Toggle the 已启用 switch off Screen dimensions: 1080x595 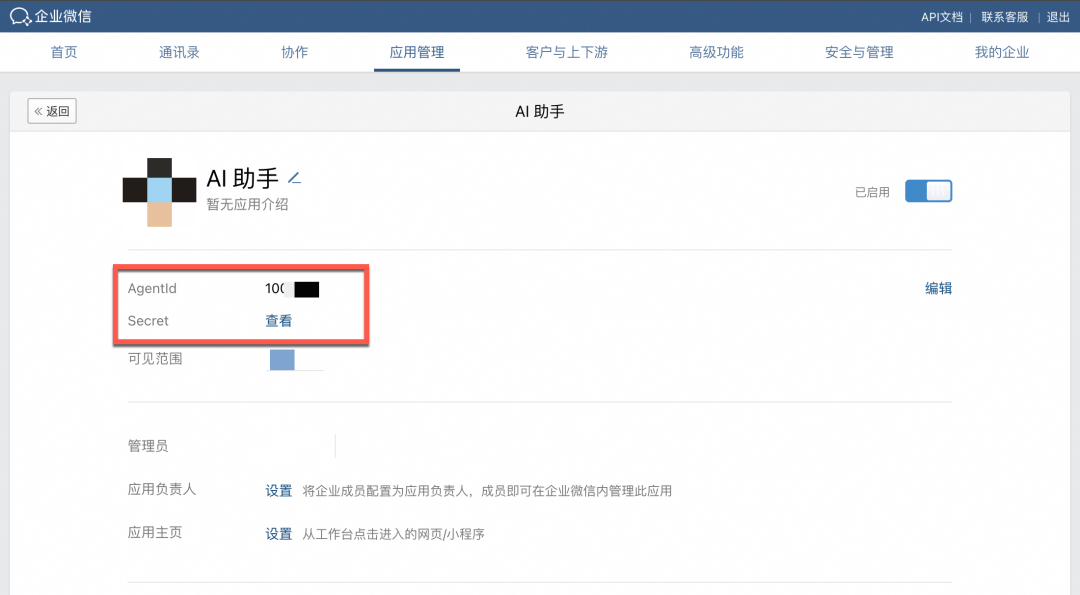tap(928, 191)
